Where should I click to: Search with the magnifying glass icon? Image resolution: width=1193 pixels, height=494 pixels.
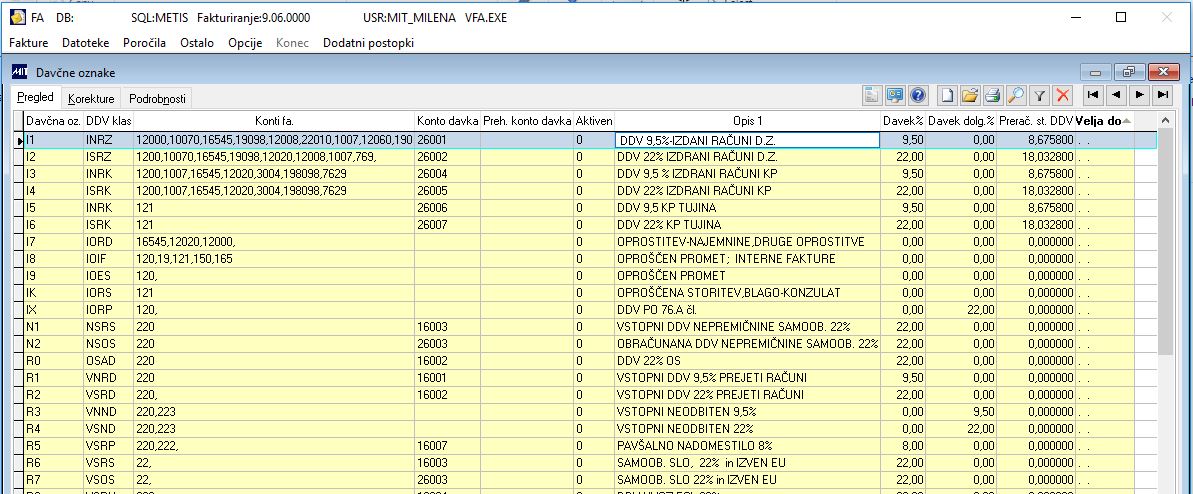pos(1015,95)
